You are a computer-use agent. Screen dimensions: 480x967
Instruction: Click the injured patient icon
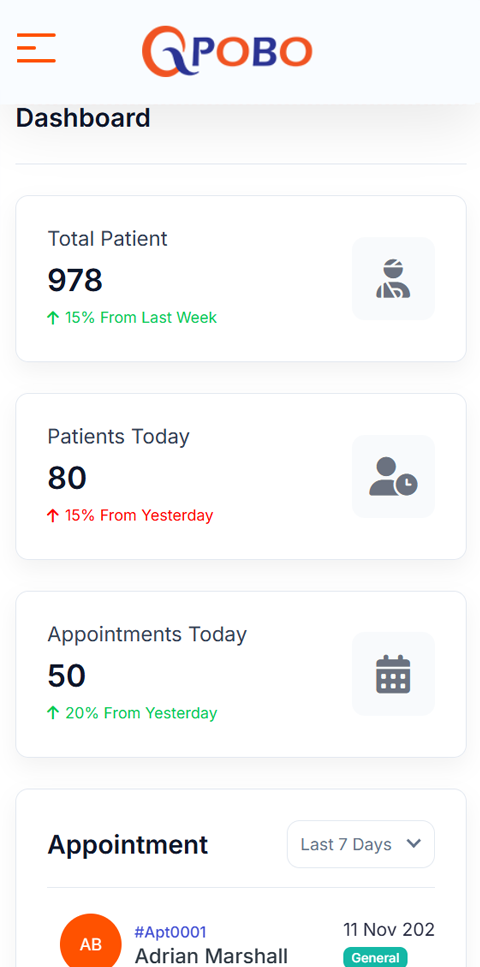[x=394, y=279]
